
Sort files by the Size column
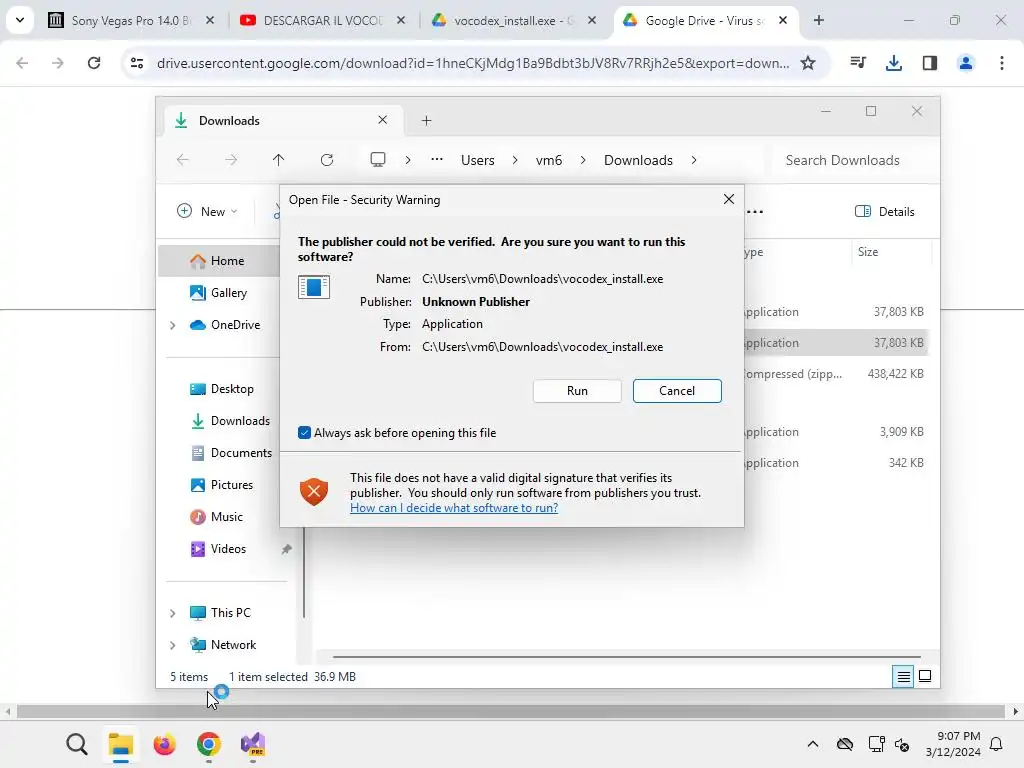(x=891, y=251)
